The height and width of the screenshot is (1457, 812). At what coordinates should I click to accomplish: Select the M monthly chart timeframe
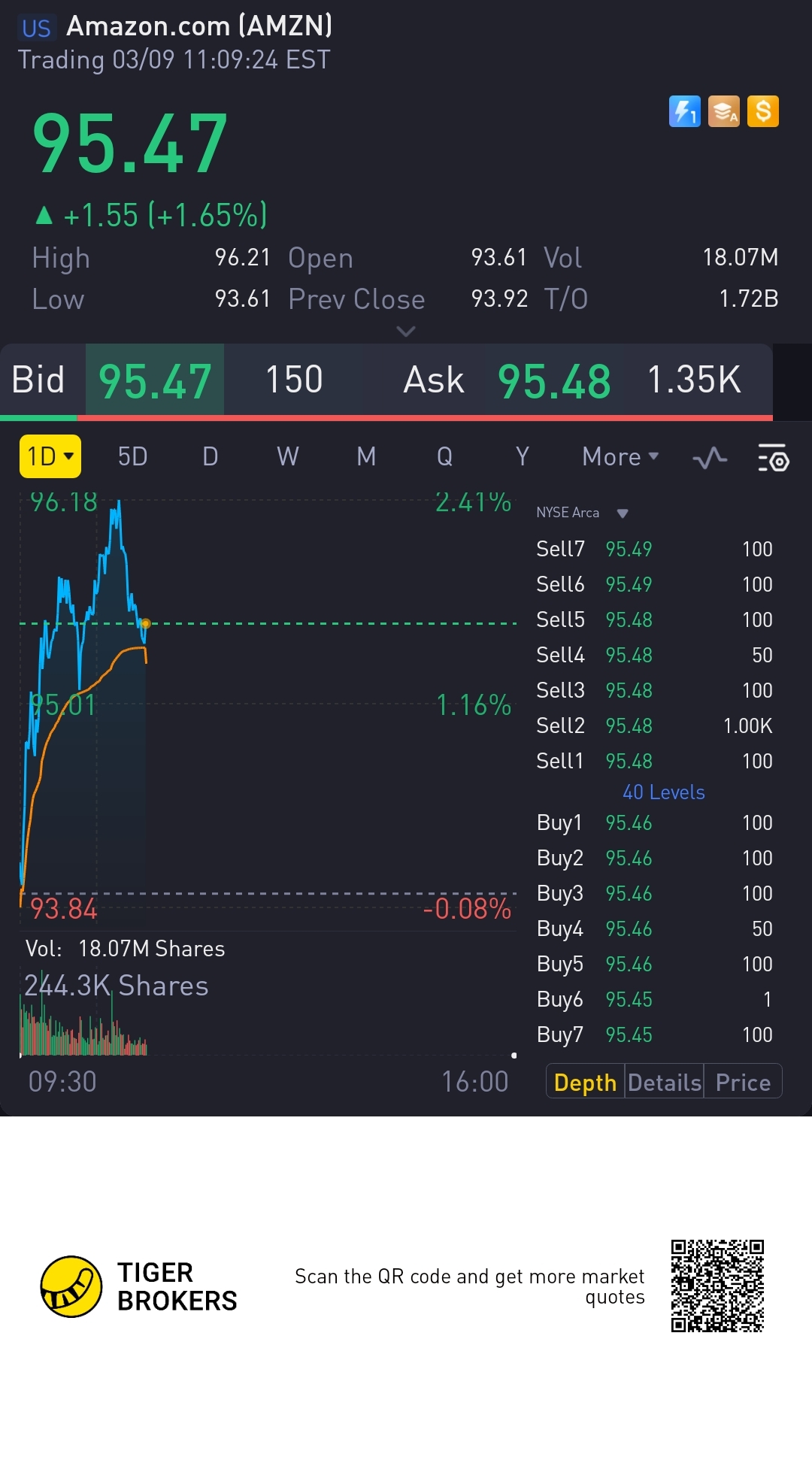[366, 456]
